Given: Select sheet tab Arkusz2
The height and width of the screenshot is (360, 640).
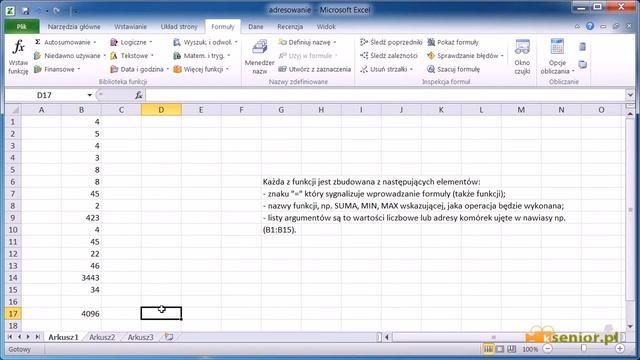Looking at the screenshot, I should pos(102,337).
